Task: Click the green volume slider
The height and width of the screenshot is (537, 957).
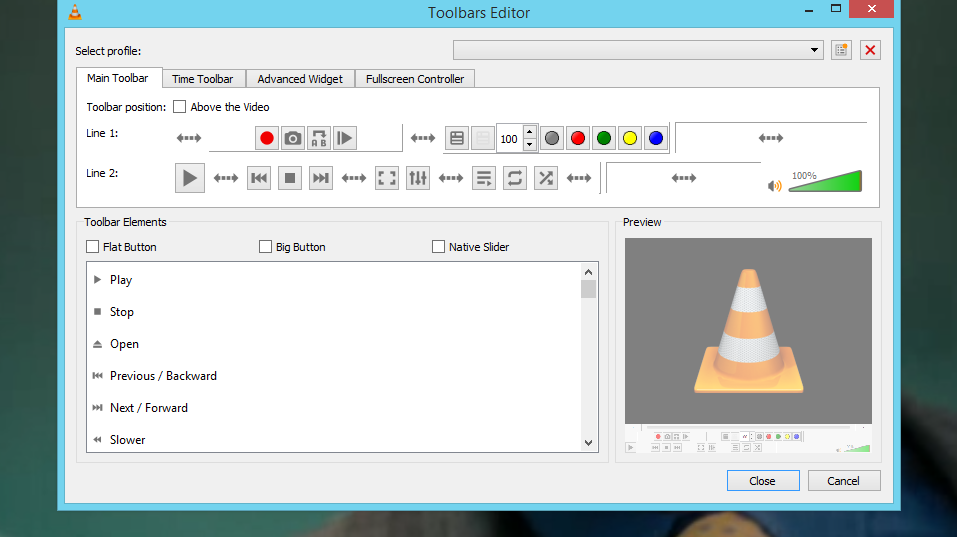Action: tap(825, 181)
